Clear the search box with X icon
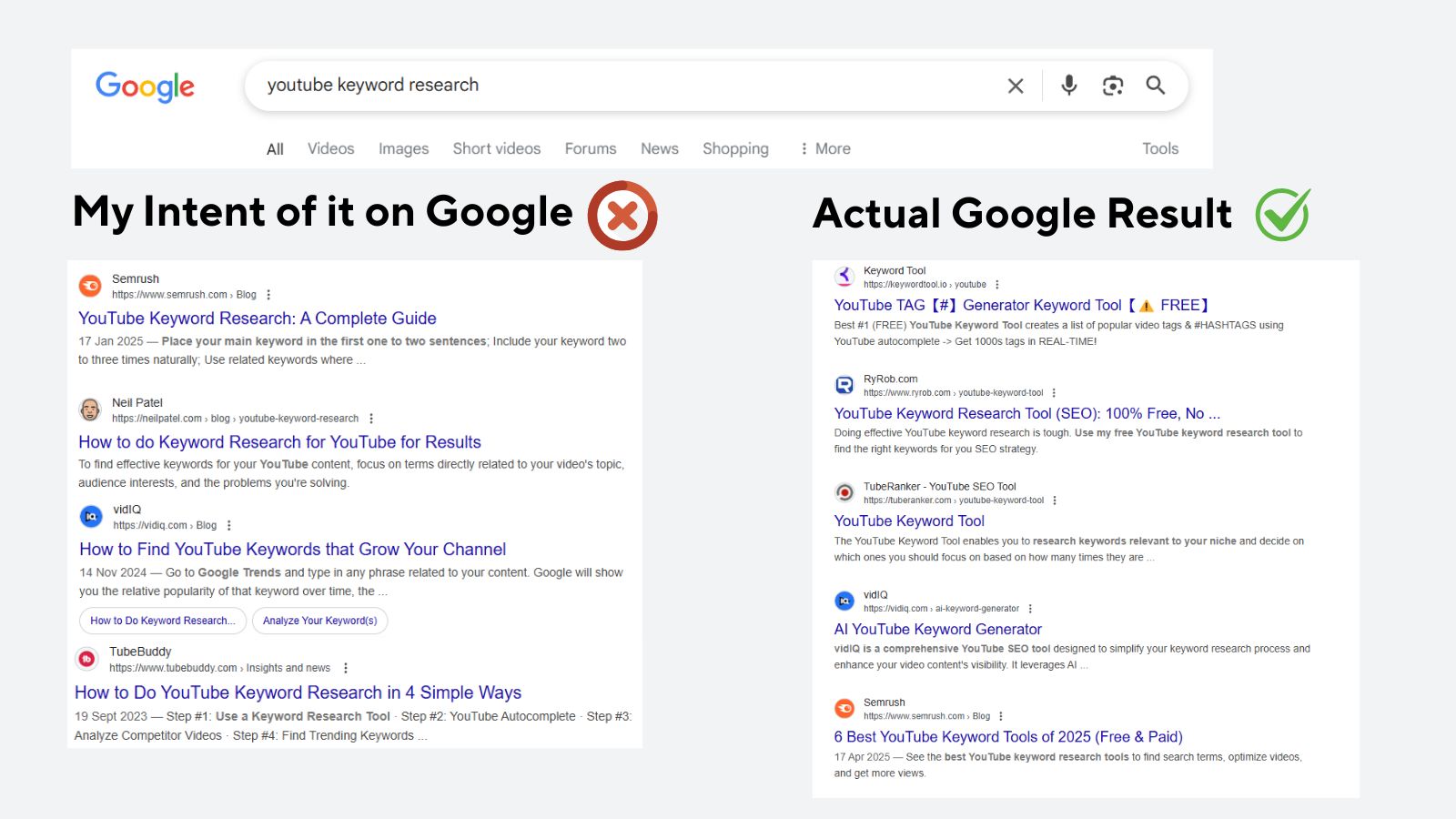 click(1016, 86)
